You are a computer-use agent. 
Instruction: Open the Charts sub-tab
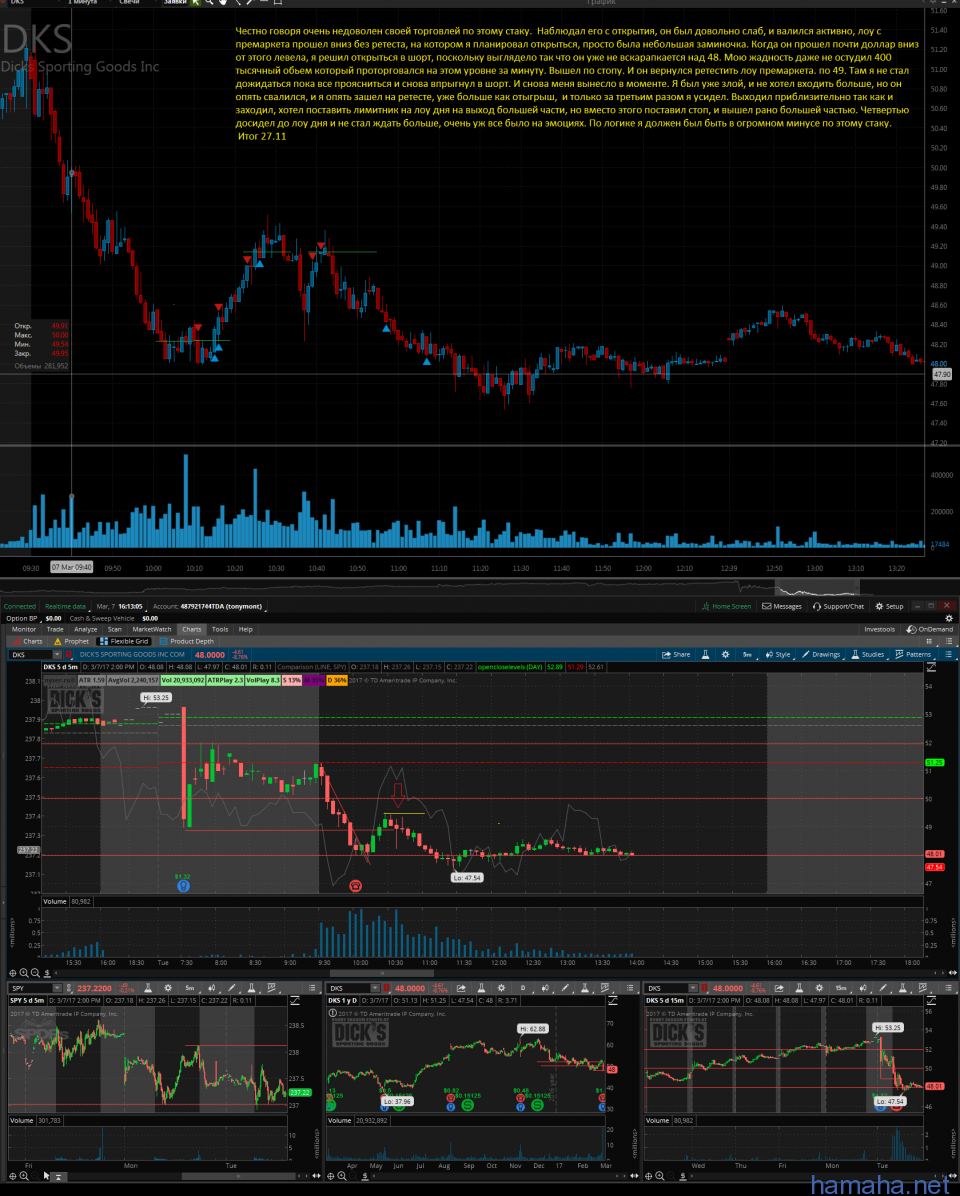[27, 641]
